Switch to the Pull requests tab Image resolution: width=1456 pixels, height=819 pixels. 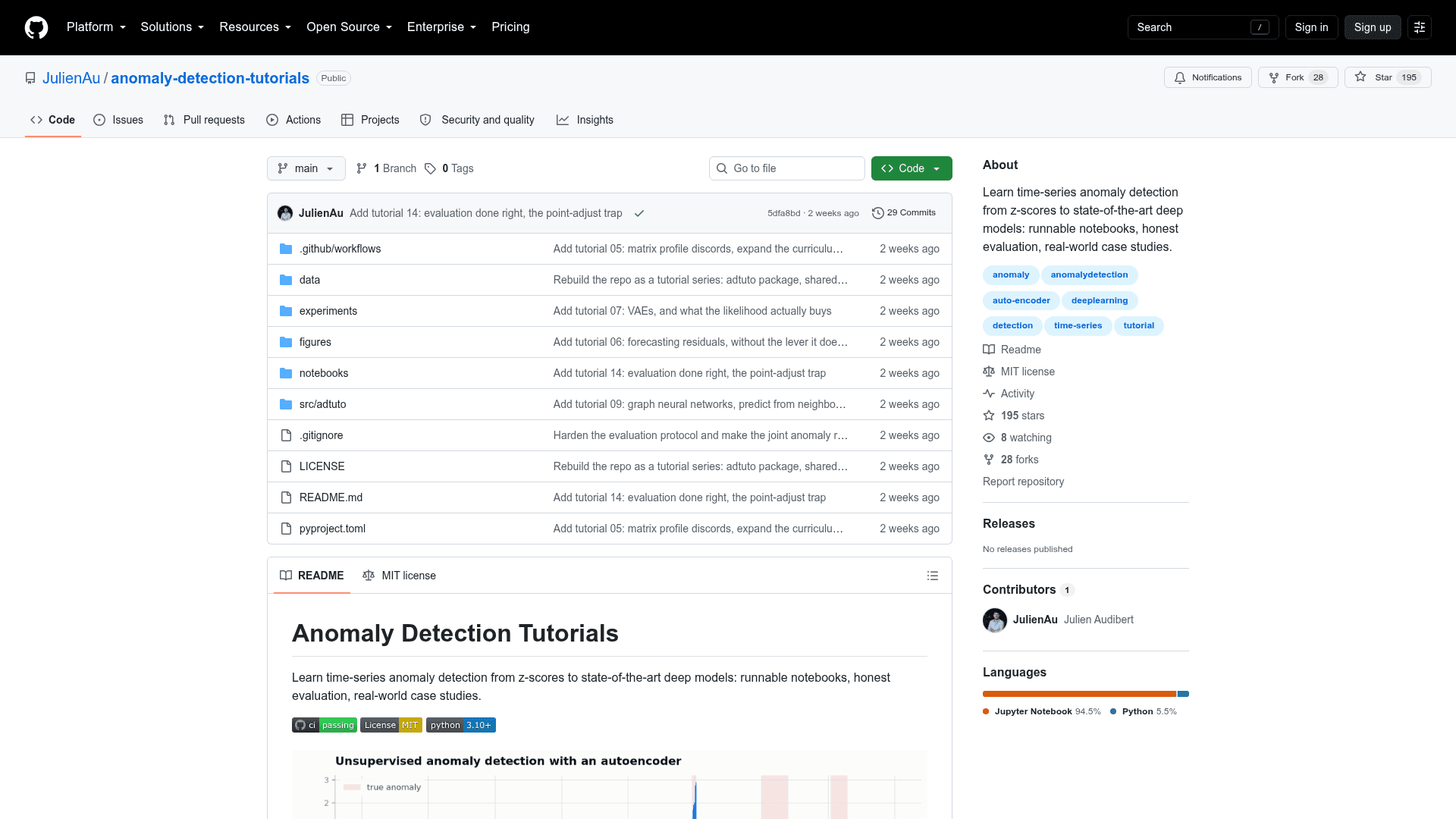[x=204, y=120]
